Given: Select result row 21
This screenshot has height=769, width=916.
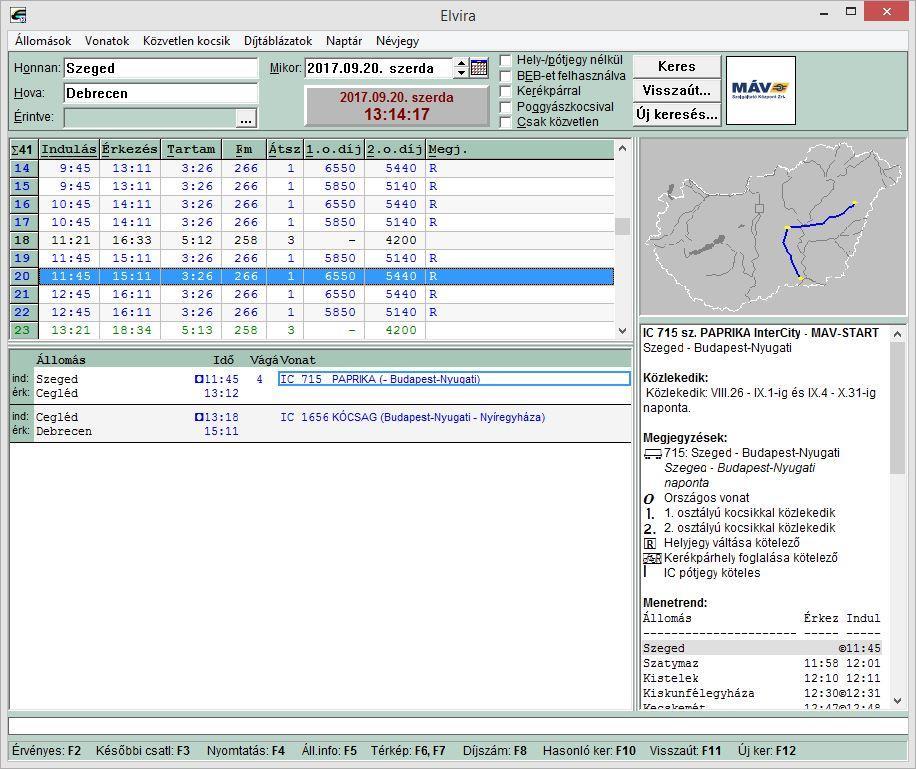Looking at the screenshot, I should point(312,294).
